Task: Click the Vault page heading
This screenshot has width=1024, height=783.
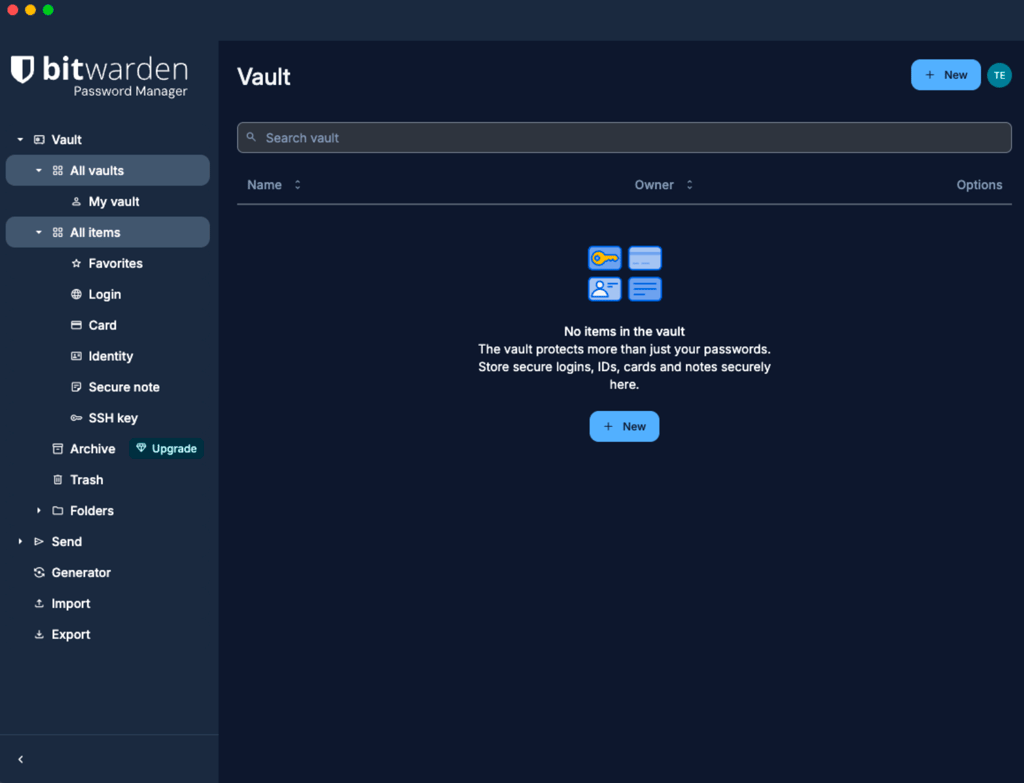Action: [x=264, y=77]
